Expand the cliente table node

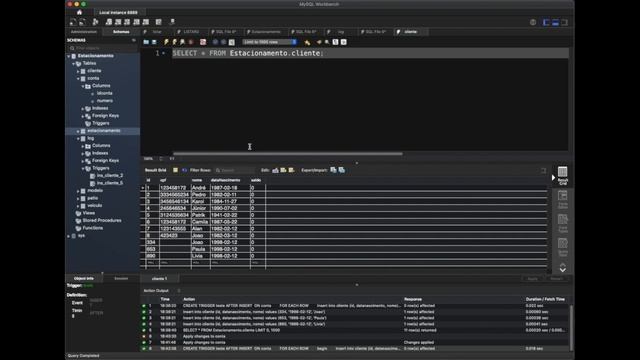click(x=78, y=71)
